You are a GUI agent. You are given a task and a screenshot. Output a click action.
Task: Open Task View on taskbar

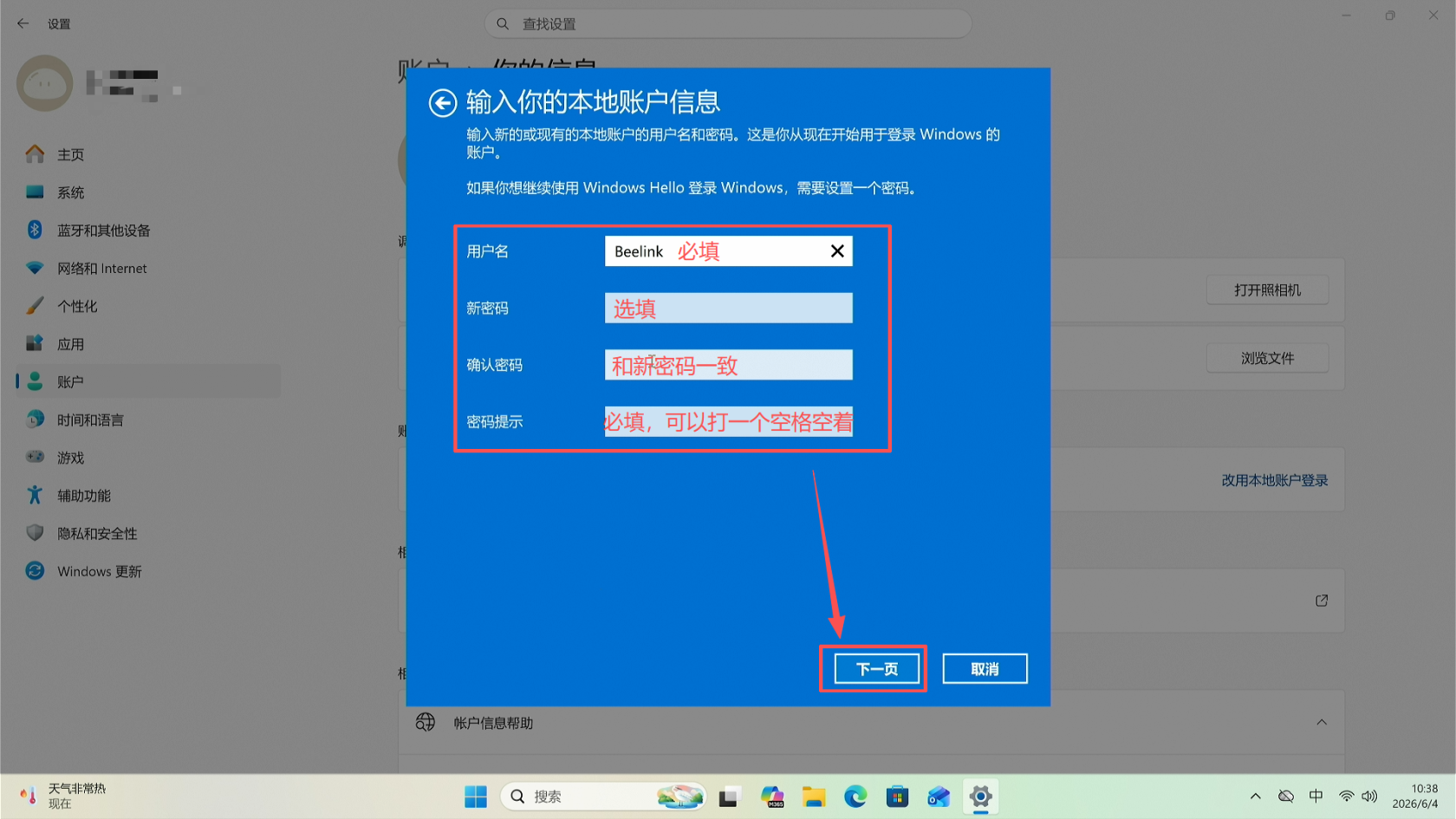click(730, 796)
